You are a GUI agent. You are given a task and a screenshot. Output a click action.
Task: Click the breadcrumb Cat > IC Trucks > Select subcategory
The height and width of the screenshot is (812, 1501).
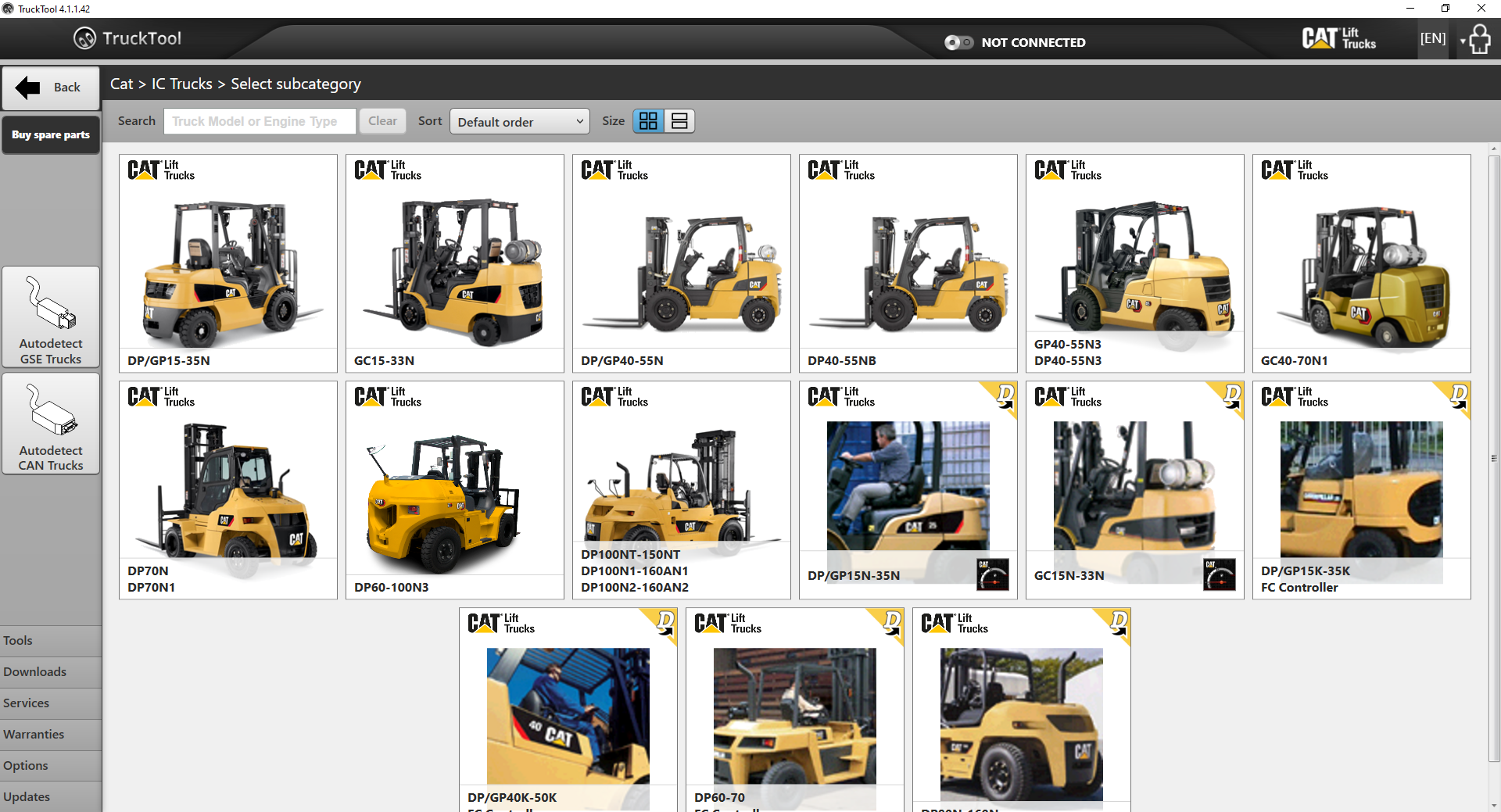click(x=235, y=84)
